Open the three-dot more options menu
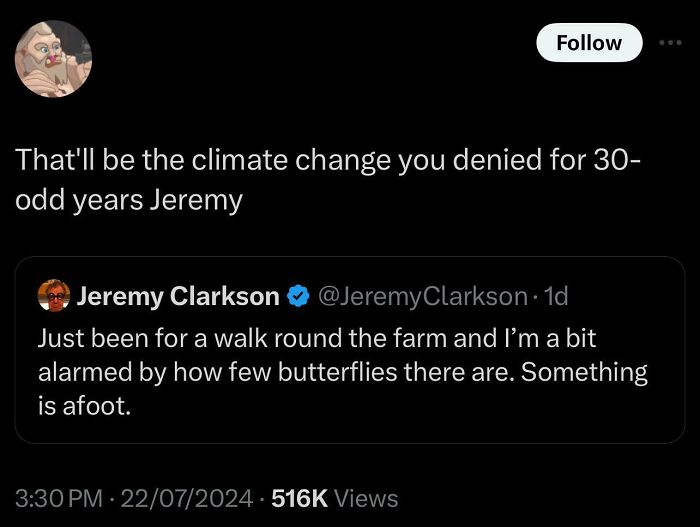This screenshot has height=527, width=700. coord(668,43)
